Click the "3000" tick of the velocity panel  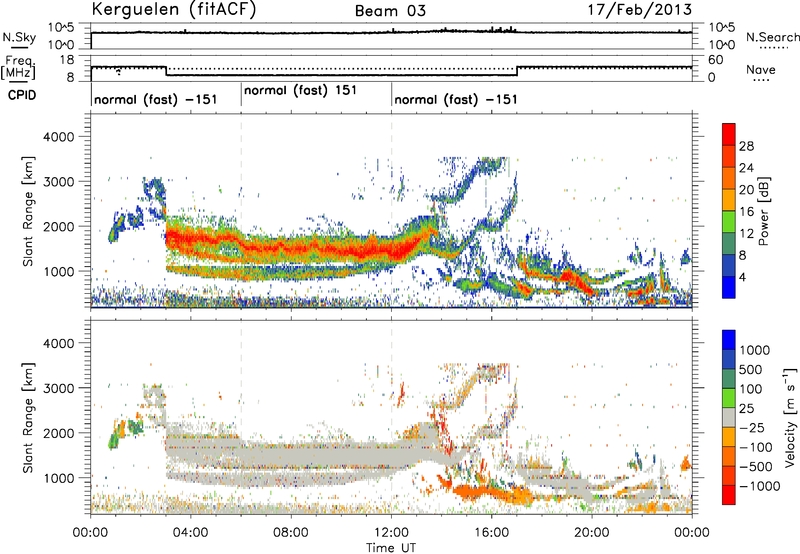click(x=58, y=388)
